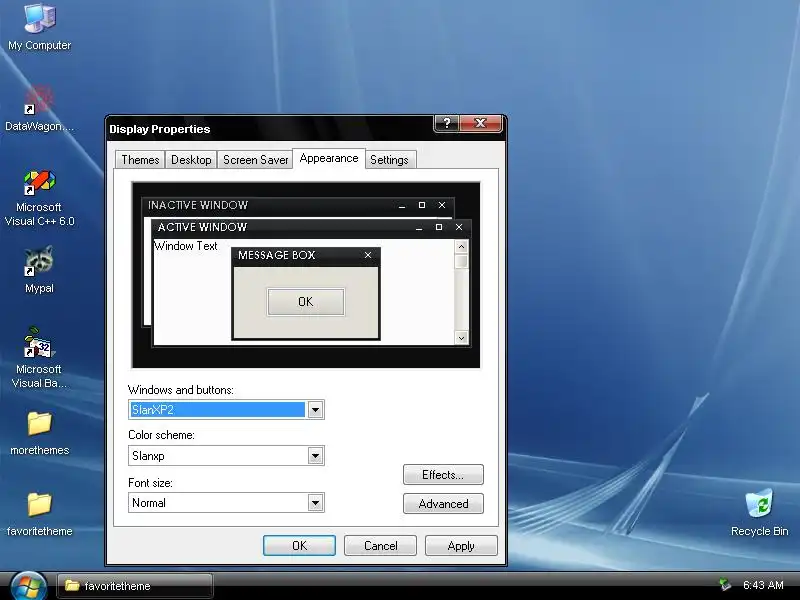Click preview Active Window close icon
Screen dimensions: 800x600
(459, 227)
